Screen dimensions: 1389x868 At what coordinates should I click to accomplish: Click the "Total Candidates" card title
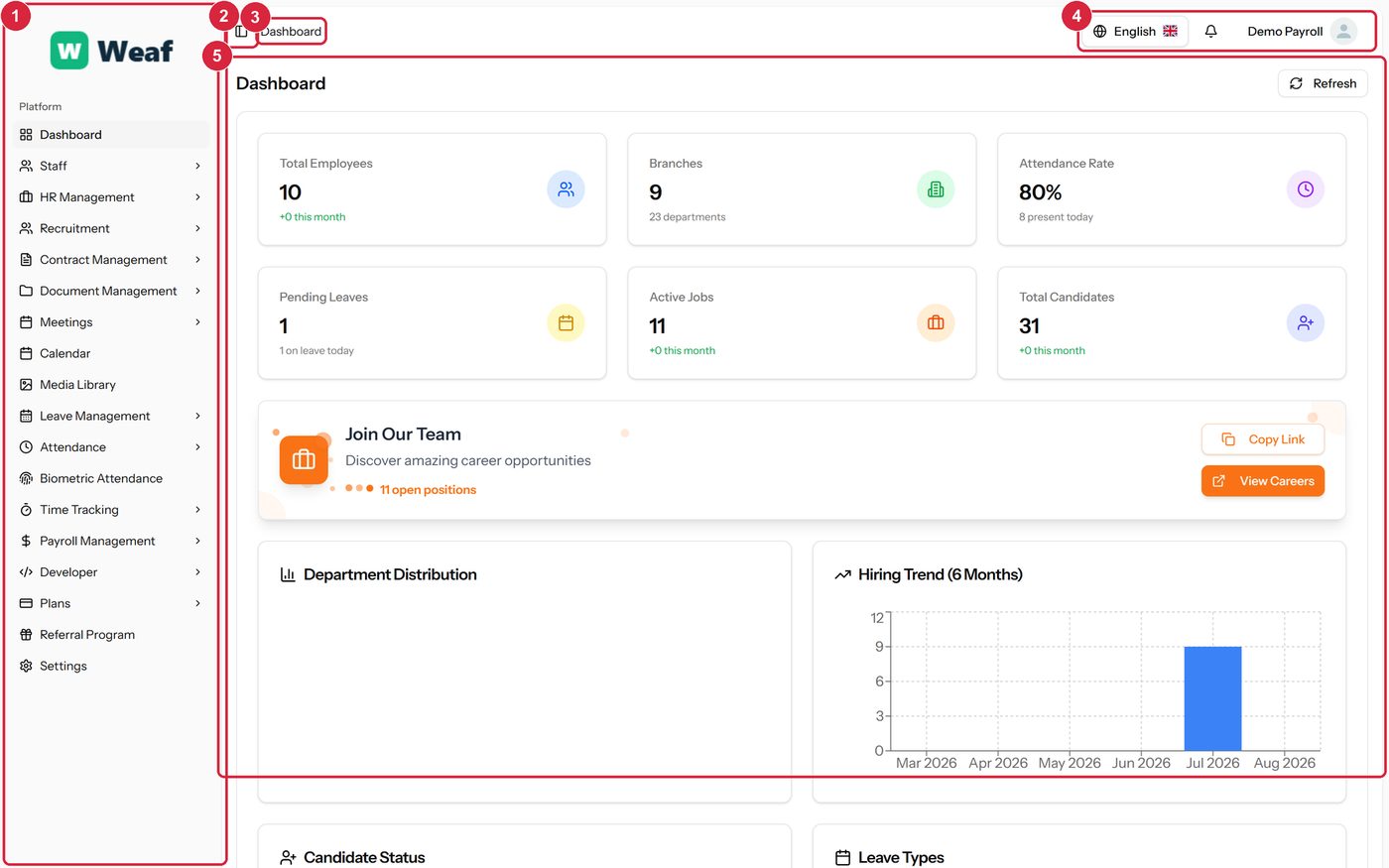[x=1067, y=298]
